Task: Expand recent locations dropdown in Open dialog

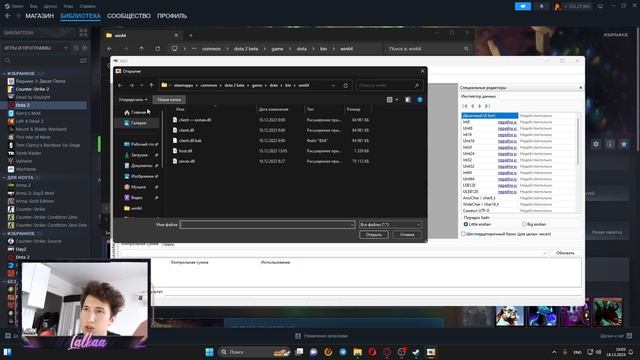Action: coord(141,85)
